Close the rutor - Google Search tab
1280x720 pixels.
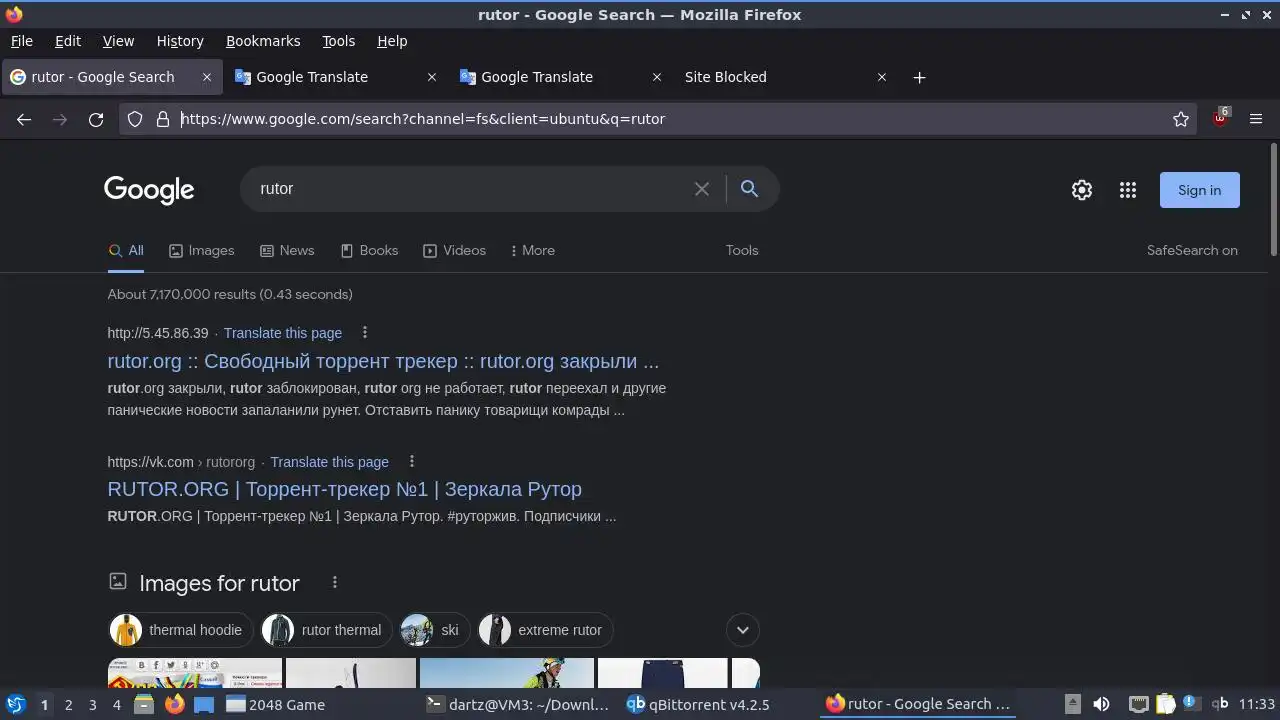coord(207,77)
